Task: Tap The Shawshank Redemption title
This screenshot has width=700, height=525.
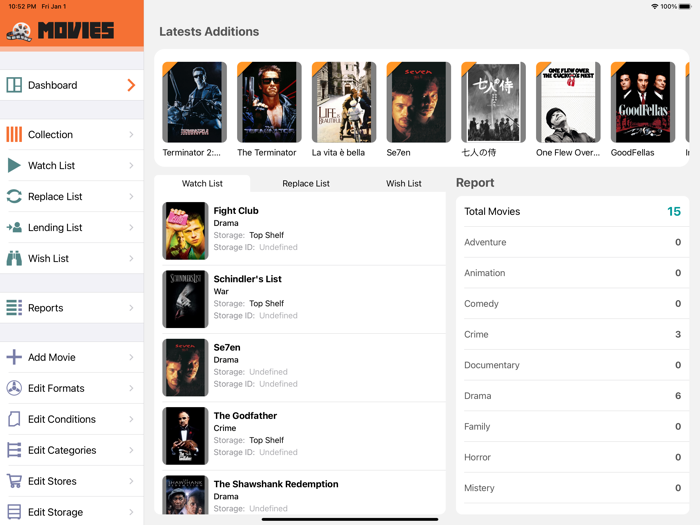Action: [276, 484]
